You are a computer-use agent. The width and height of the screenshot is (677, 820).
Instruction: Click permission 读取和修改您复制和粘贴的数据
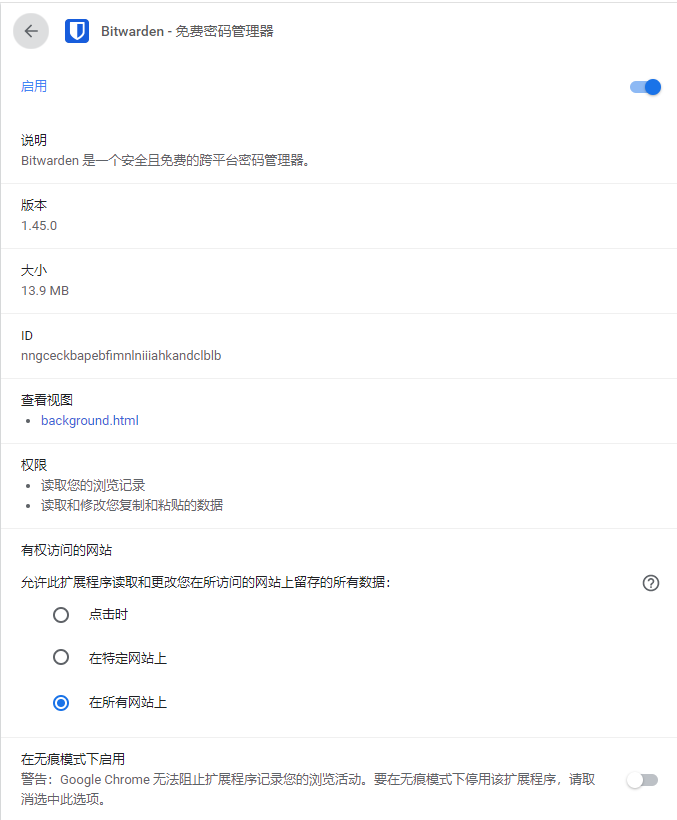tap(132, 505)
